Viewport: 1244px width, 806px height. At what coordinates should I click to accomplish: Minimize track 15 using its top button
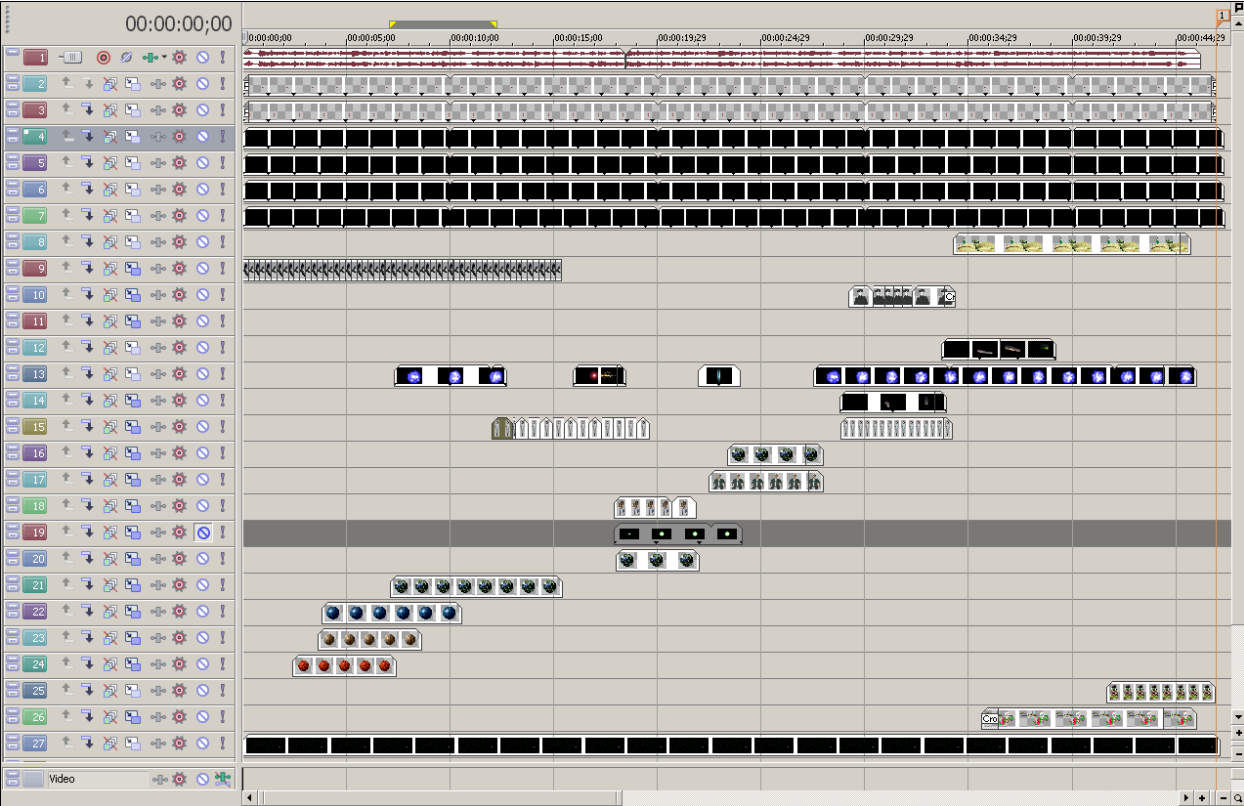[x=13, y=422]
